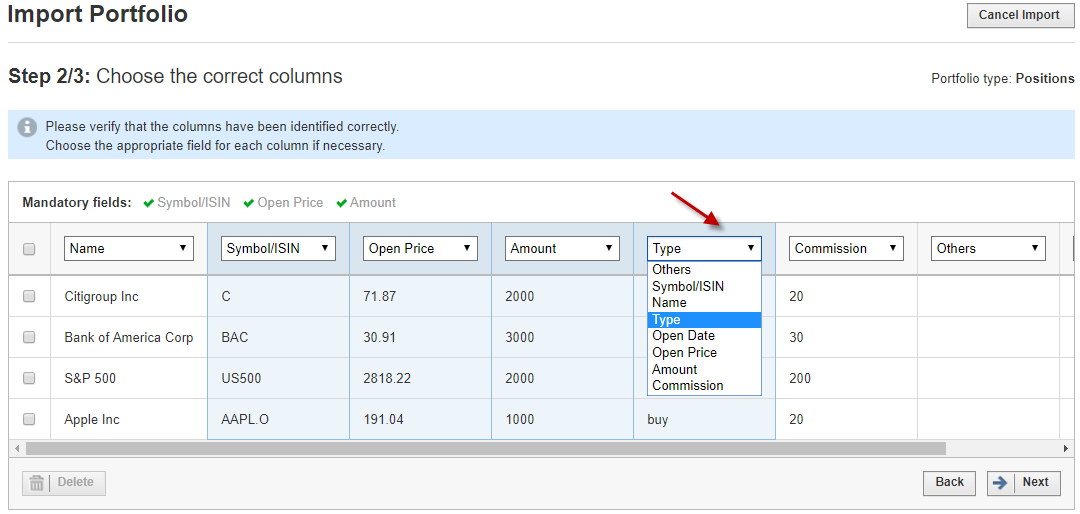
Task: Check the Citigroup Inc row checkbox
Action: pos(29,296)
